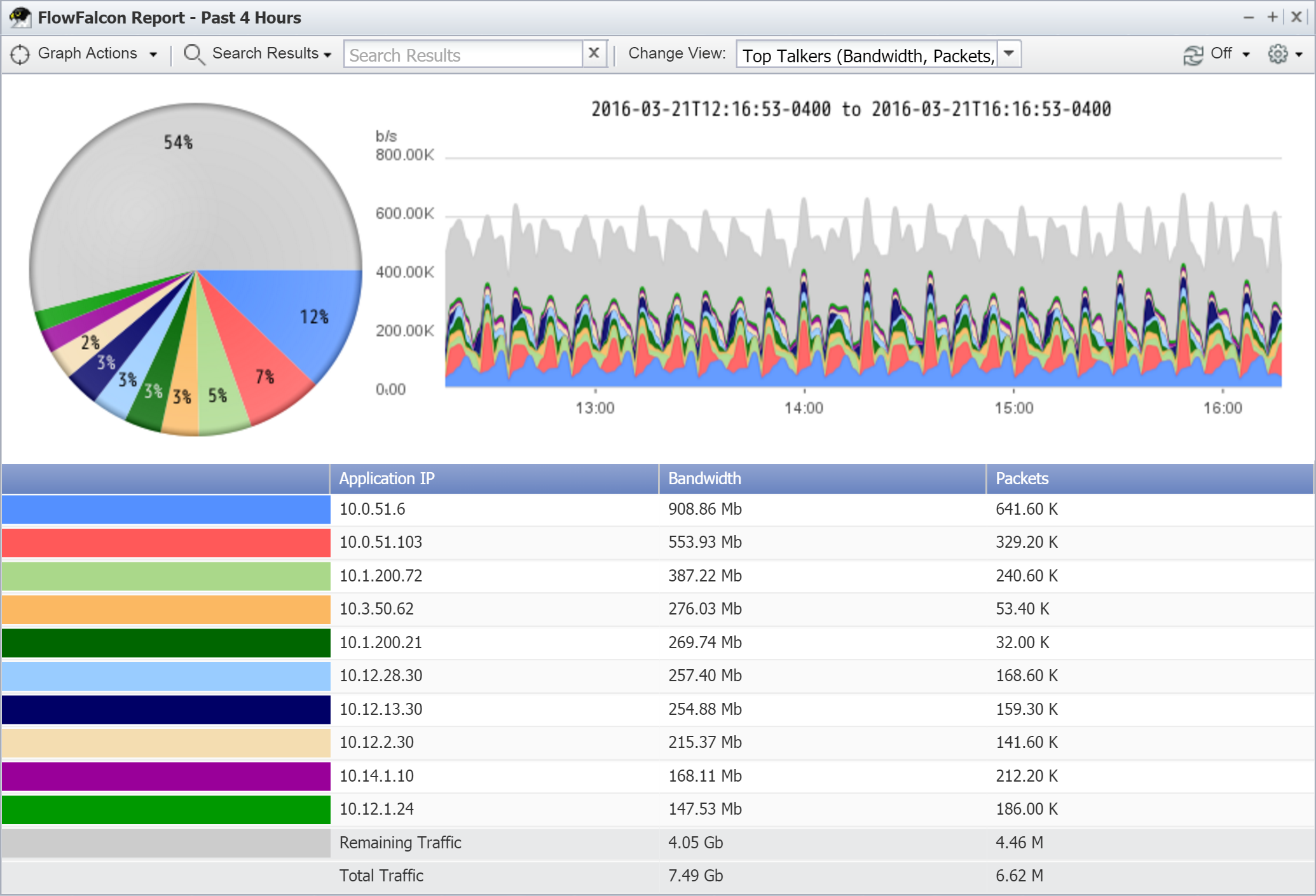Click the purple swatch for 10.14.1.10
Viewport: 1316px width, 896px height.
coord(166,777)
